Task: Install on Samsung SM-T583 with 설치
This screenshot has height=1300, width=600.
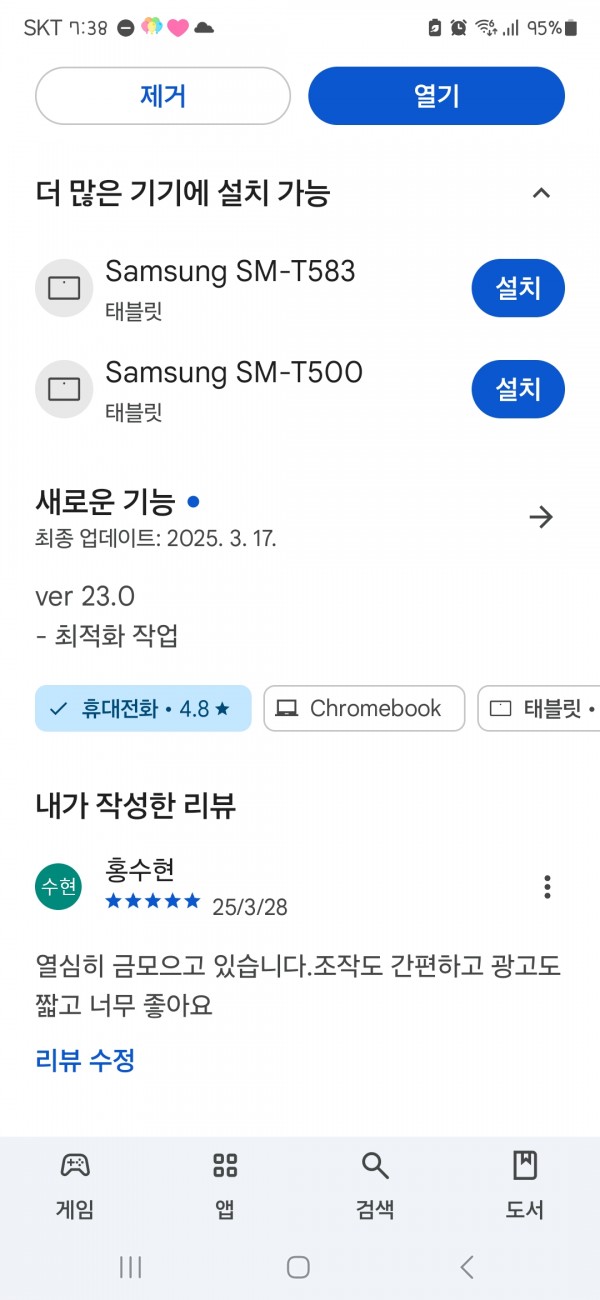Action: click(x=518, y=288)
